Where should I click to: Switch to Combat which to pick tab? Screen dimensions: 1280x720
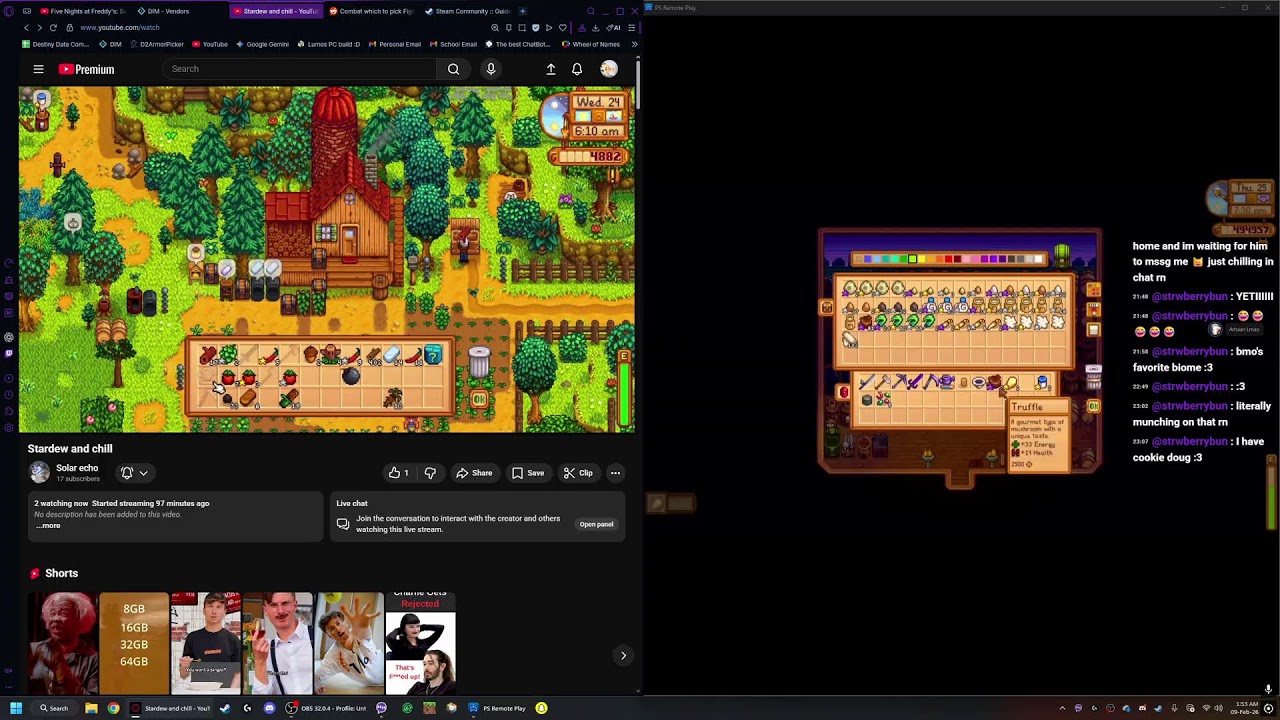click(370, 11)
